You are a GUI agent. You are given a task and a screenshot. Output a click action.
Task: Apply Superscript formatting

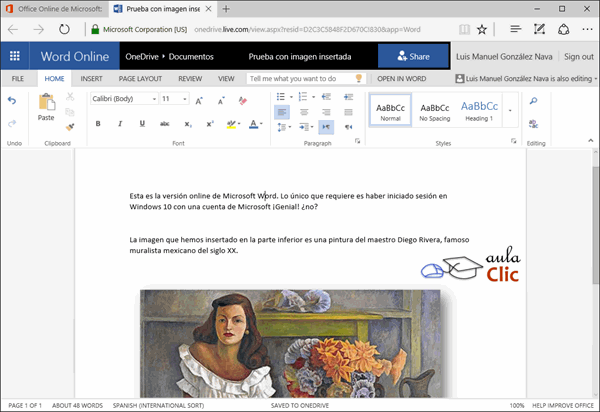click(x=210, y=124)
